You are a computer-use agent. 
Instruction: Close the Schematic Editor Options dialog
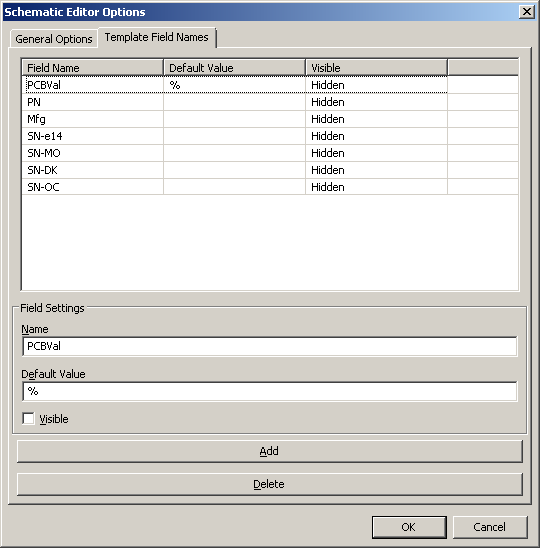[527, 12]
